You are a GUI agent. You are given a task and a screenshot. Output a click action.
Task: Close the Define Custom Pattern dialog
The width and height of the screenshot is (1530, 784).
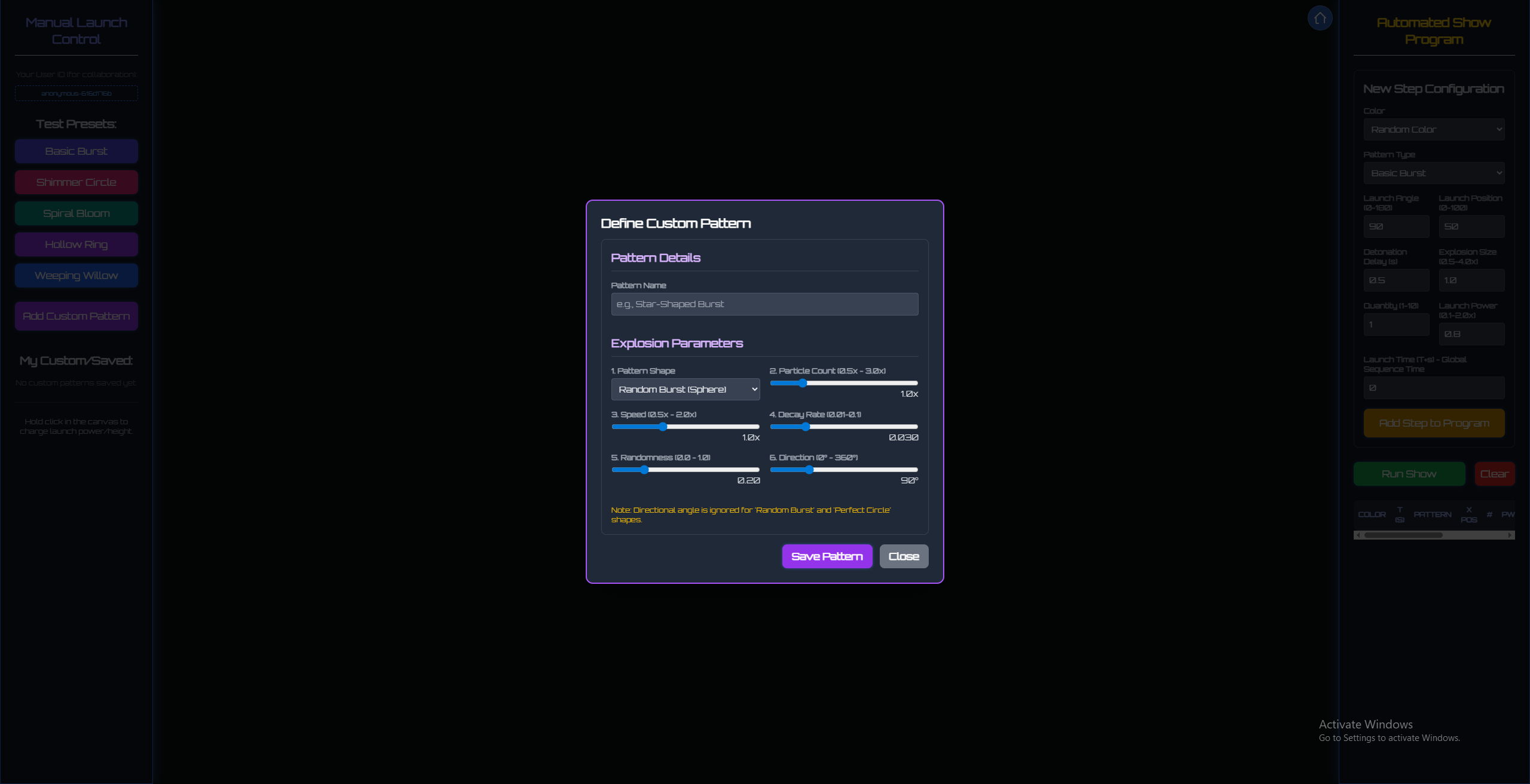point(903,556)
